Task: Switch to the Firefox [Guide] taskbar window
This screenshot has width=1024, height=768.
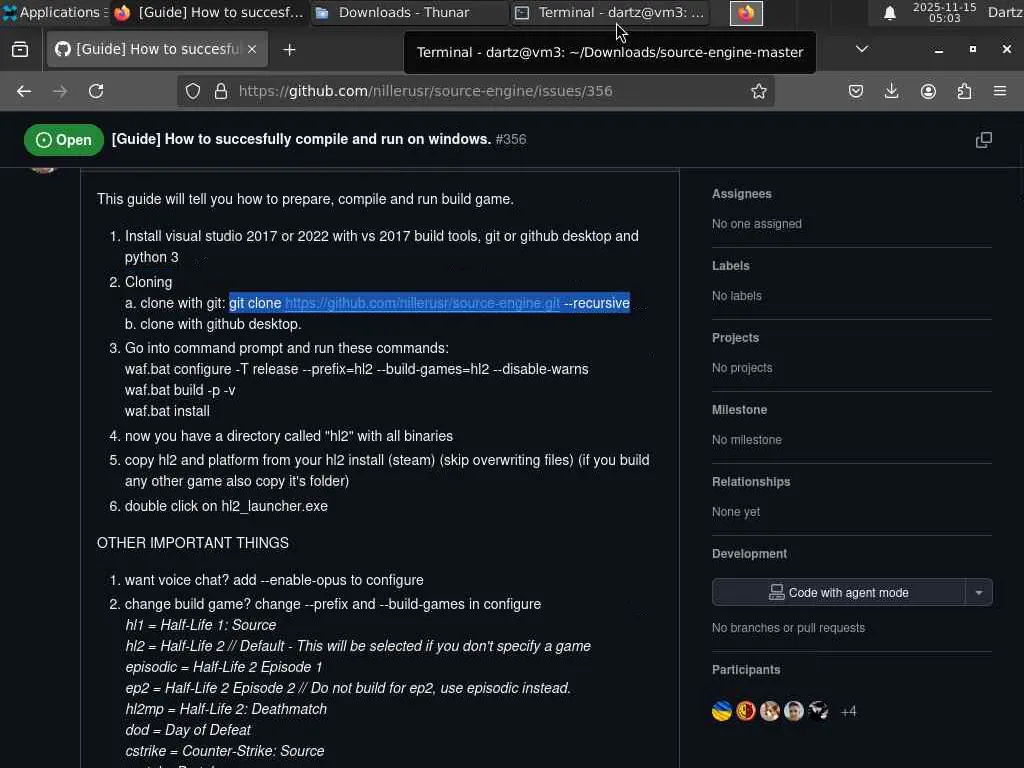Action: coord(209,12)
